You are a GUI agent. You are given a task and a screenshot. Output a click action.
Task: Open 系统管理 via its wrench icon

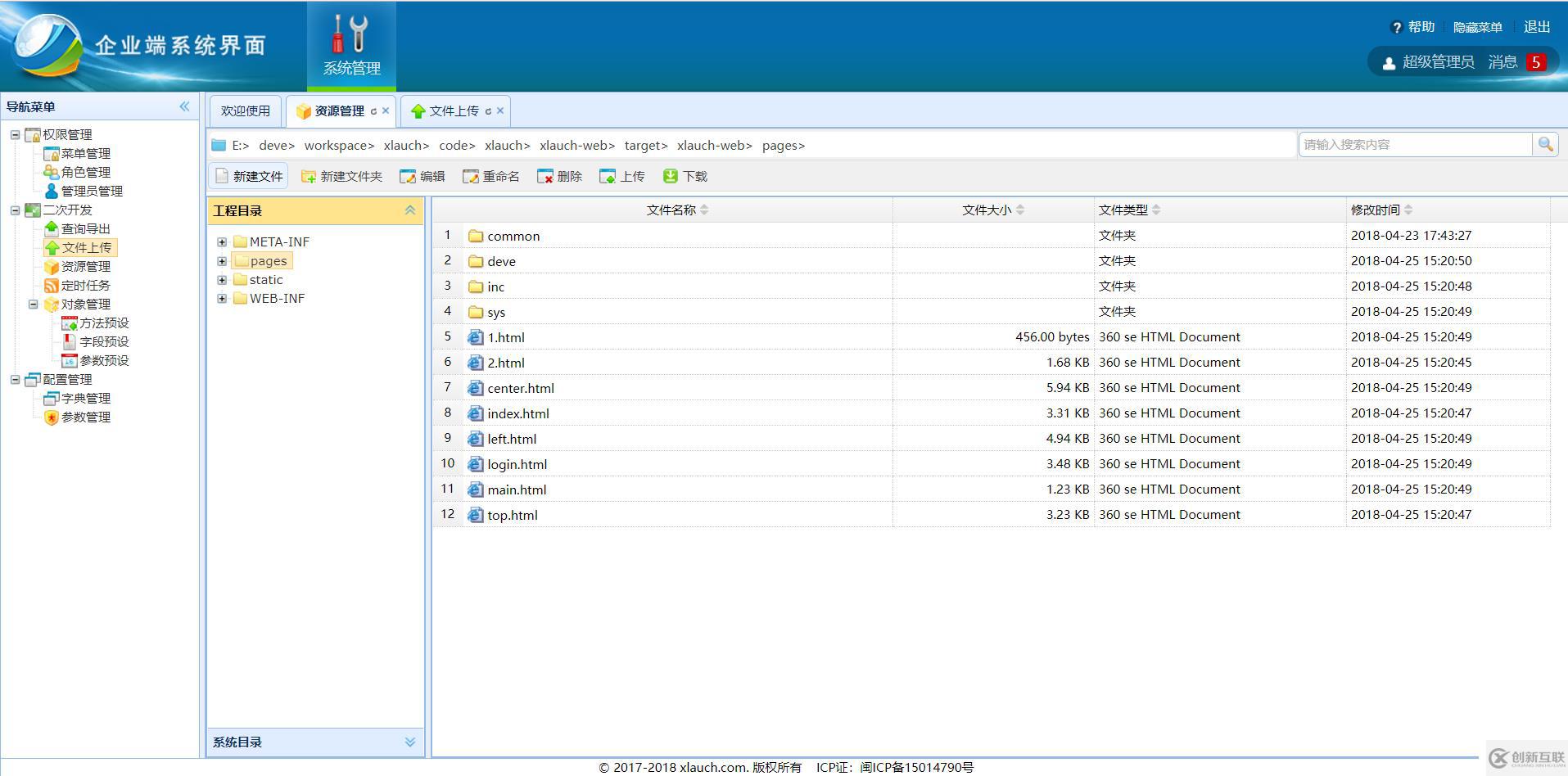tap(350, 34)
